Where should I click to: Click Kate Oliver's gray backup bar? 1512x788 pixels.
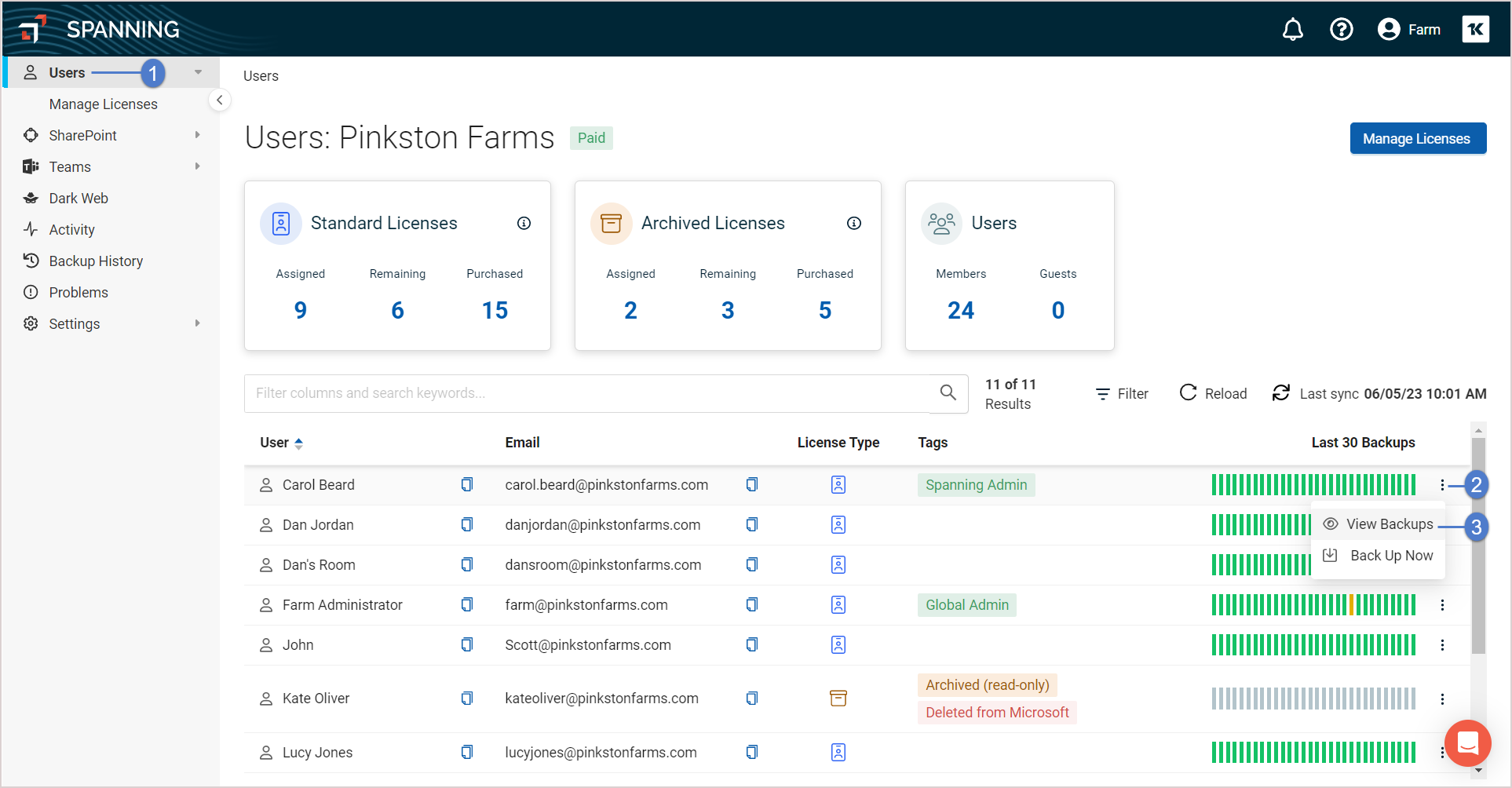[1313, 699]
